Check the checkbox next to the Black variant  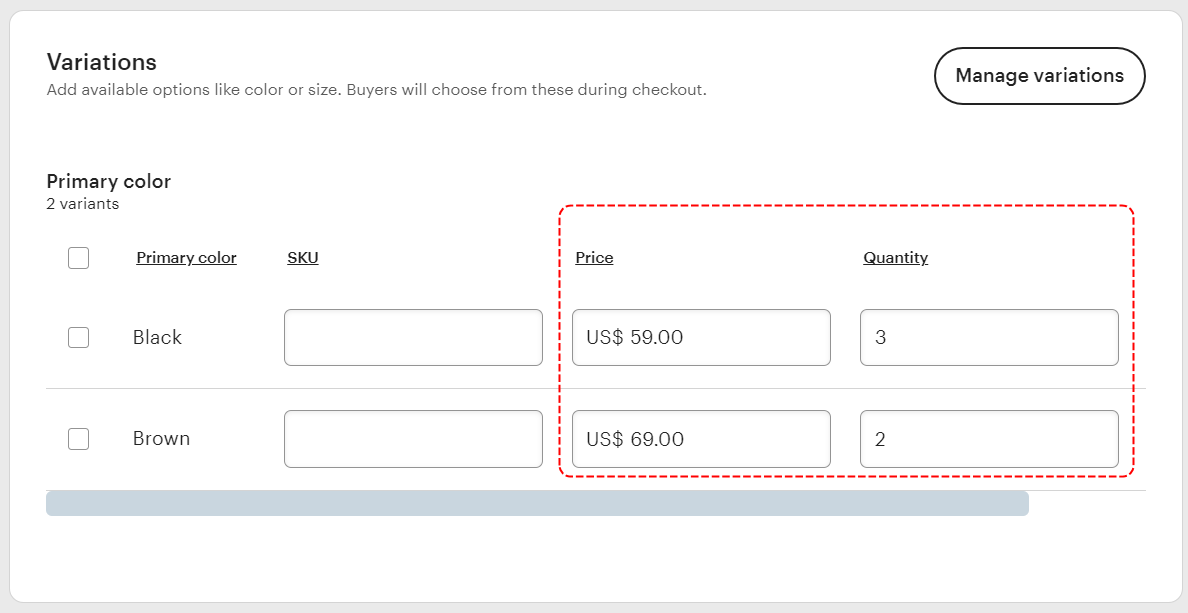(78, 337)
